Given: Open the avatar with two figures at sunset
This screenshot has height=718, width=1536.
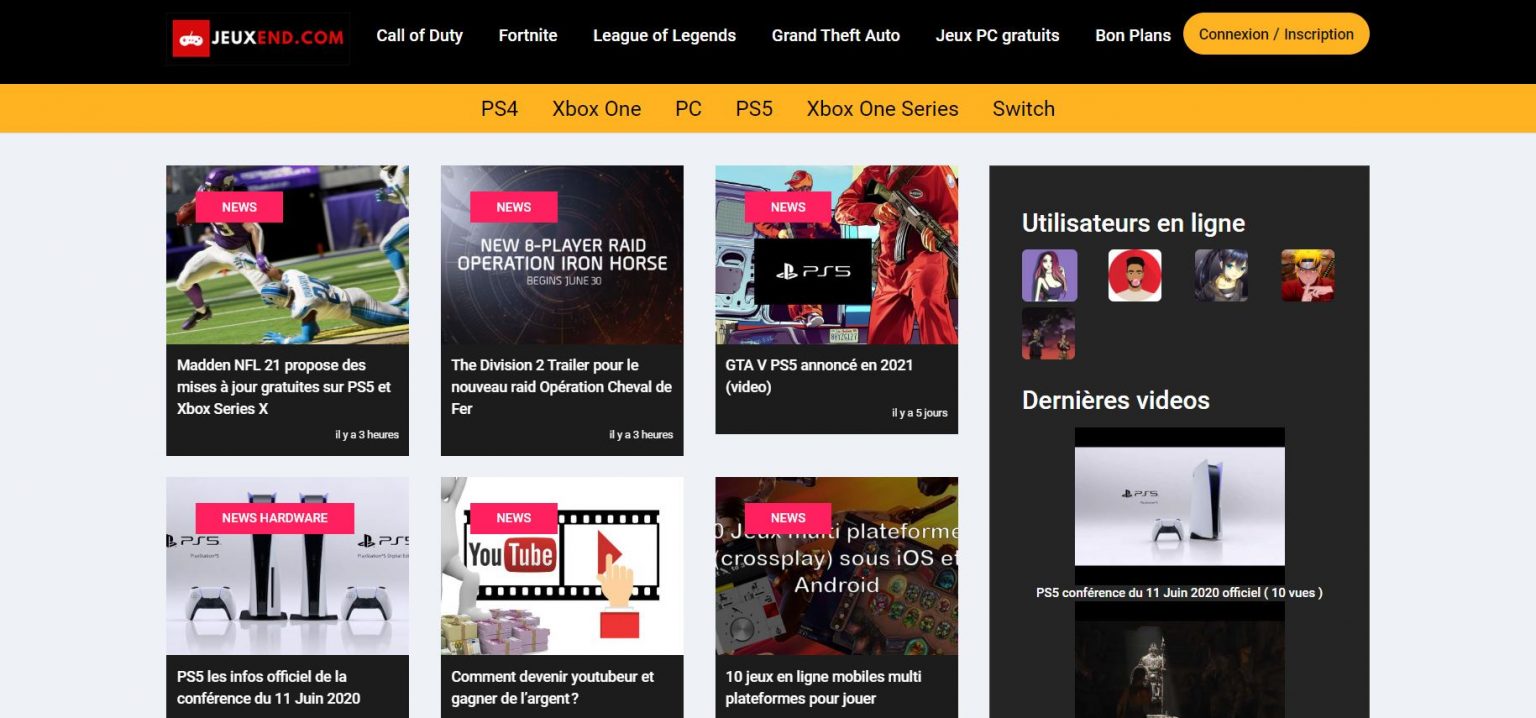Looking at the screenshot, I should point(1049,333).
